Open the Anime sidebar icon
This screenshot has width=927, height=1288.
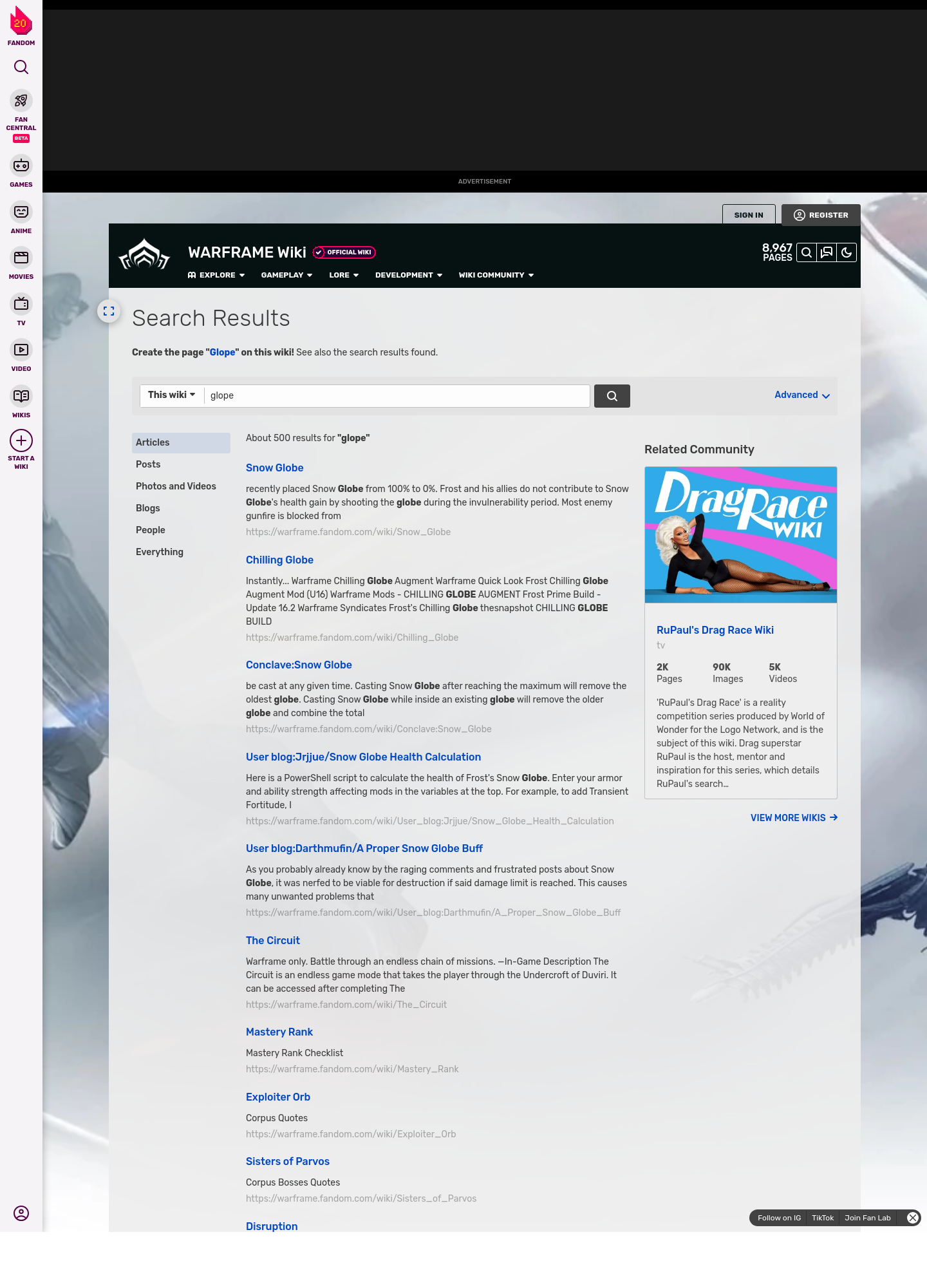point(21,212)
